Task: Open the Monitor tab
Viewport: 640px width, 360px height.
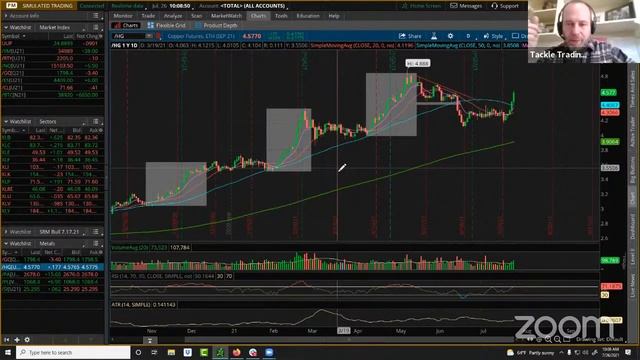Action: (x=123, y=16)
